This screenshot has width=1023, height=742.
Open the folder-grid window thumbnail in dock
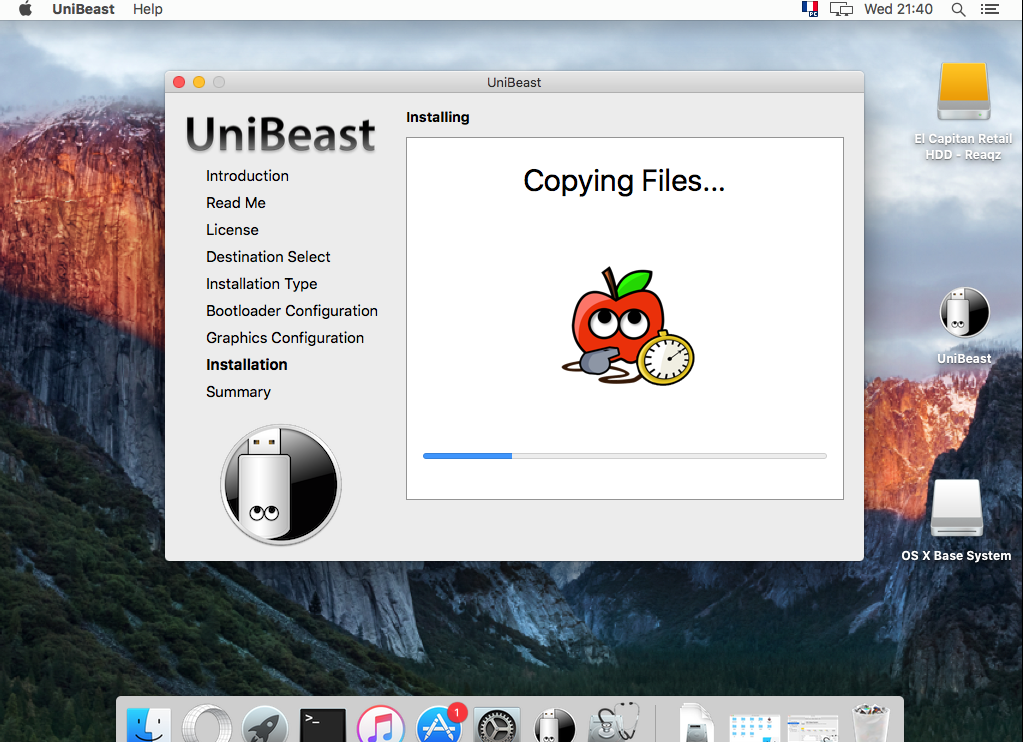pyautogui.click(x=754, y=728)
